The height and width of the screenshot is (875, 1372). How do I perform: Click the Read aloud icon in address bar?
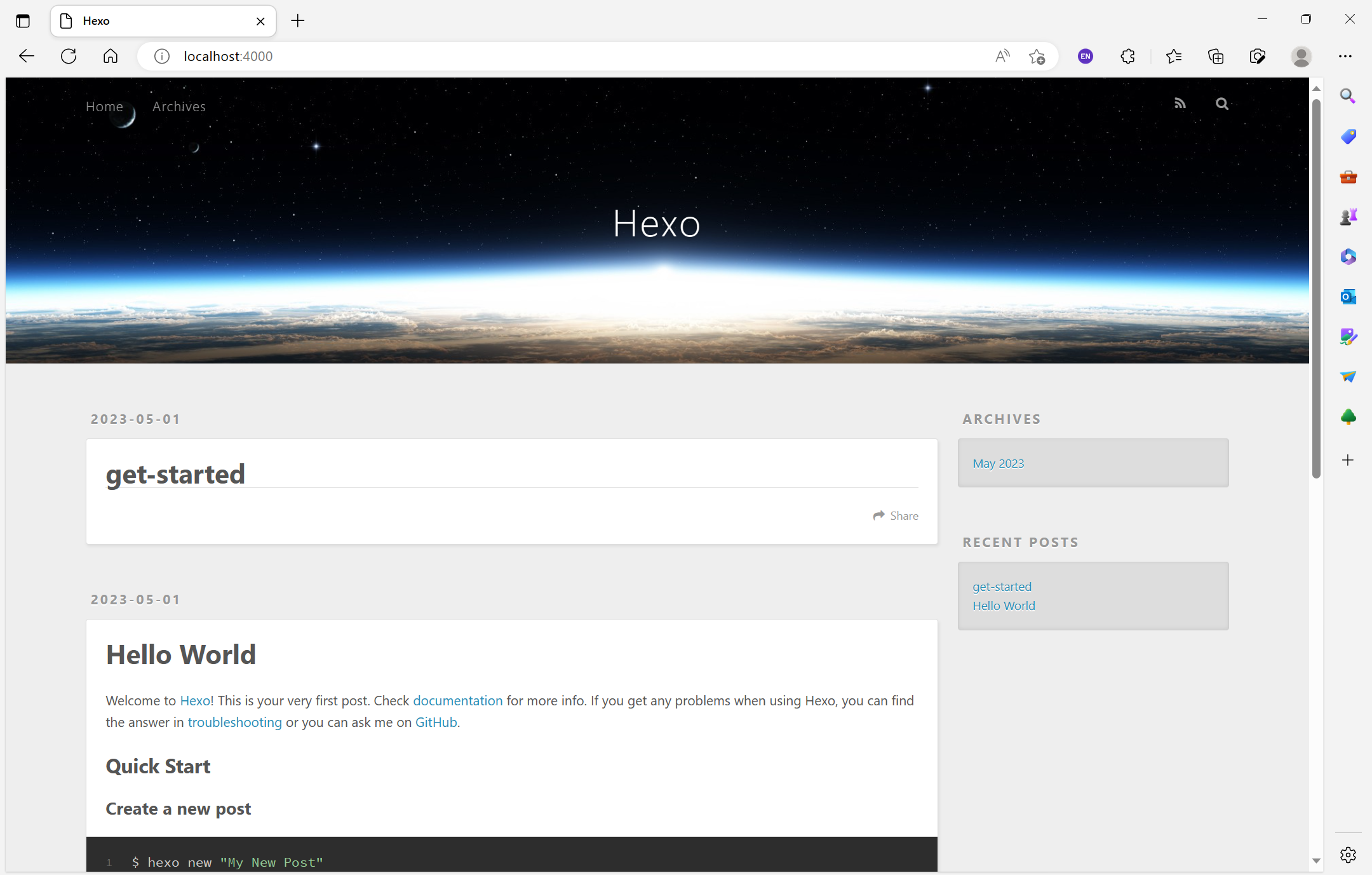click(1002, 57)
